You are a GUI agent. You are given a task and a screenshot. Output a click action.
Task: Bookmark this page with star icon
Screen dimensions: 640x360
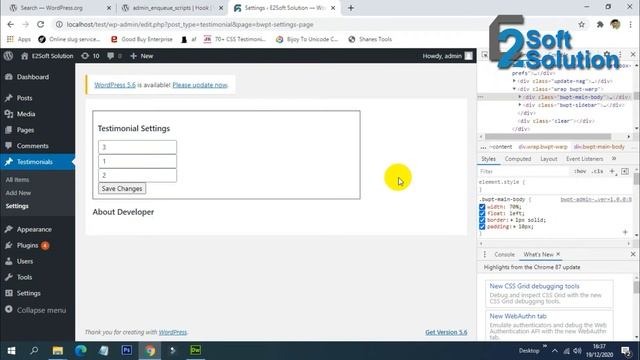pos(582,24)
